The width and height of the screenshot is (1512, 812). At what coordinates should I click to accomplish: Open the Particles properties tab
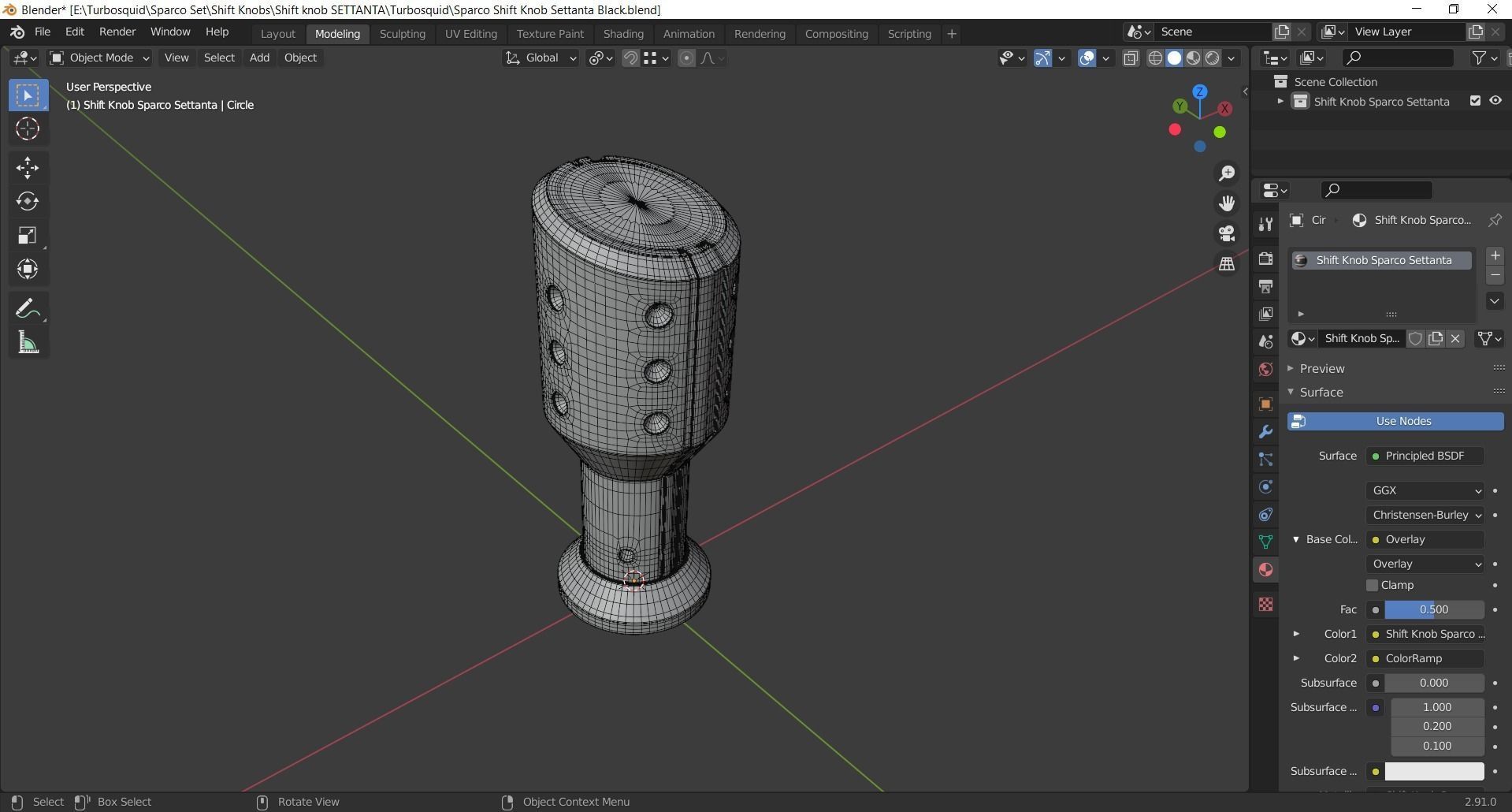click(x=1265, y=460)
